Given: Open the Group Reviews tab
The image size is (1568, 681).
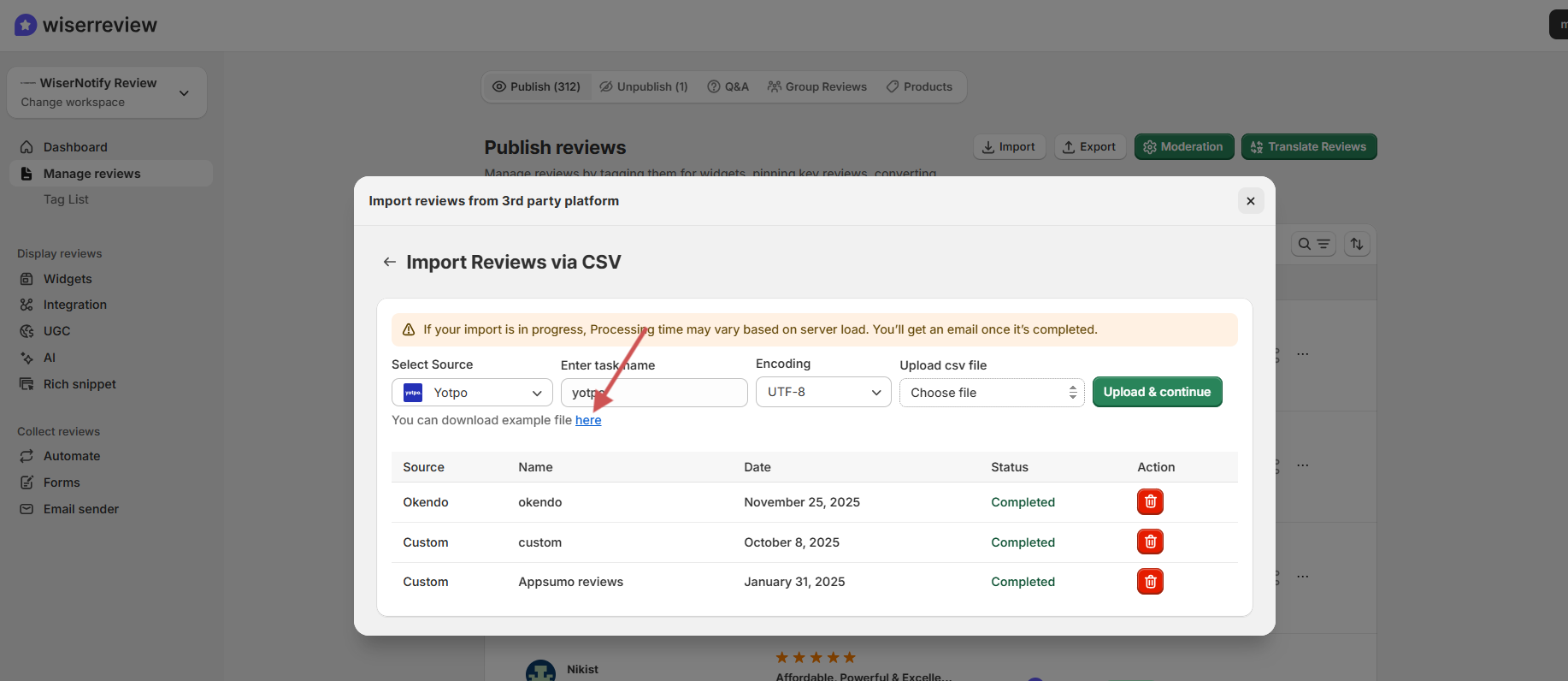Looking at the screenshot, I should pyautogui.click(x=817, y=86).
